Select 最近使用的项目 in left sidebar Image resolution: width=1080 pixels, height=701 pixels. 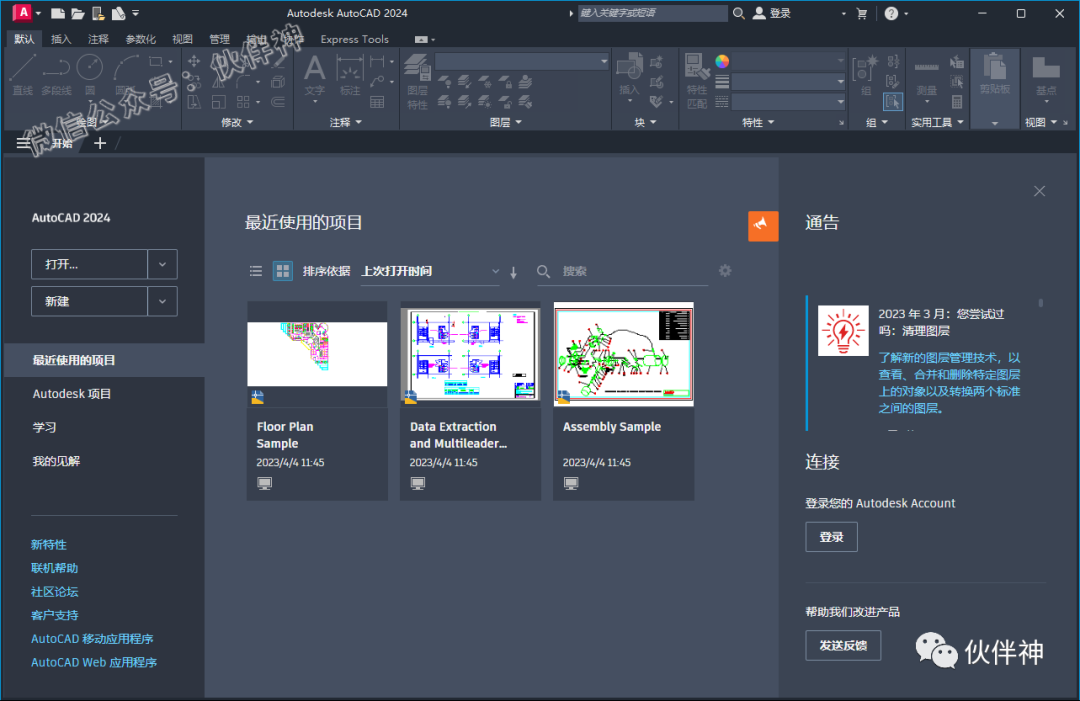click(x=104, y=360)
